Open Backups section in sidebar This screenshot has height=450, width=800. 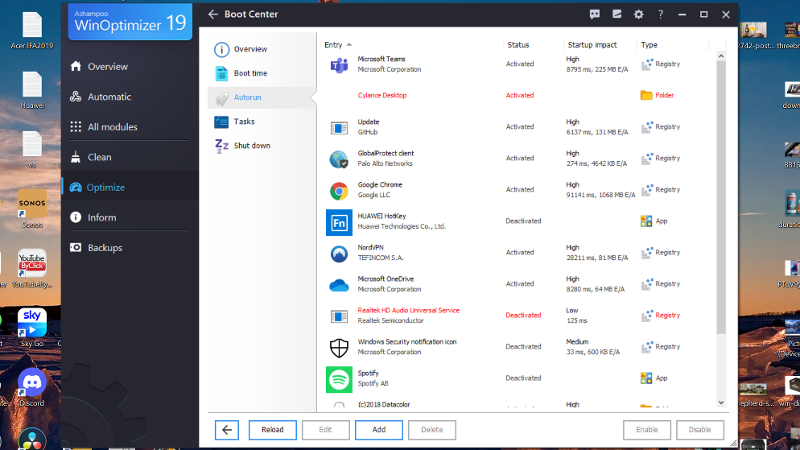click(x=105, y=247)
